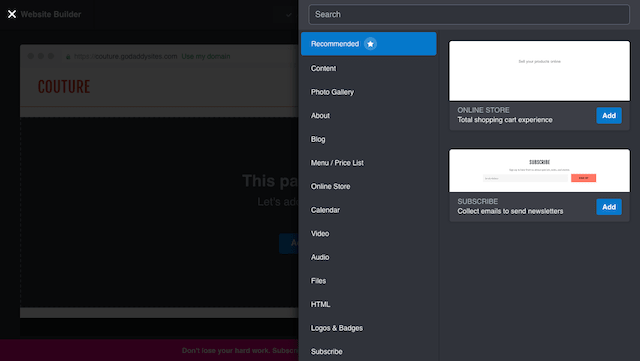Screen dimensions: 640x361
Task: Close the panel with the X icon
Action: tap(12, 14)
